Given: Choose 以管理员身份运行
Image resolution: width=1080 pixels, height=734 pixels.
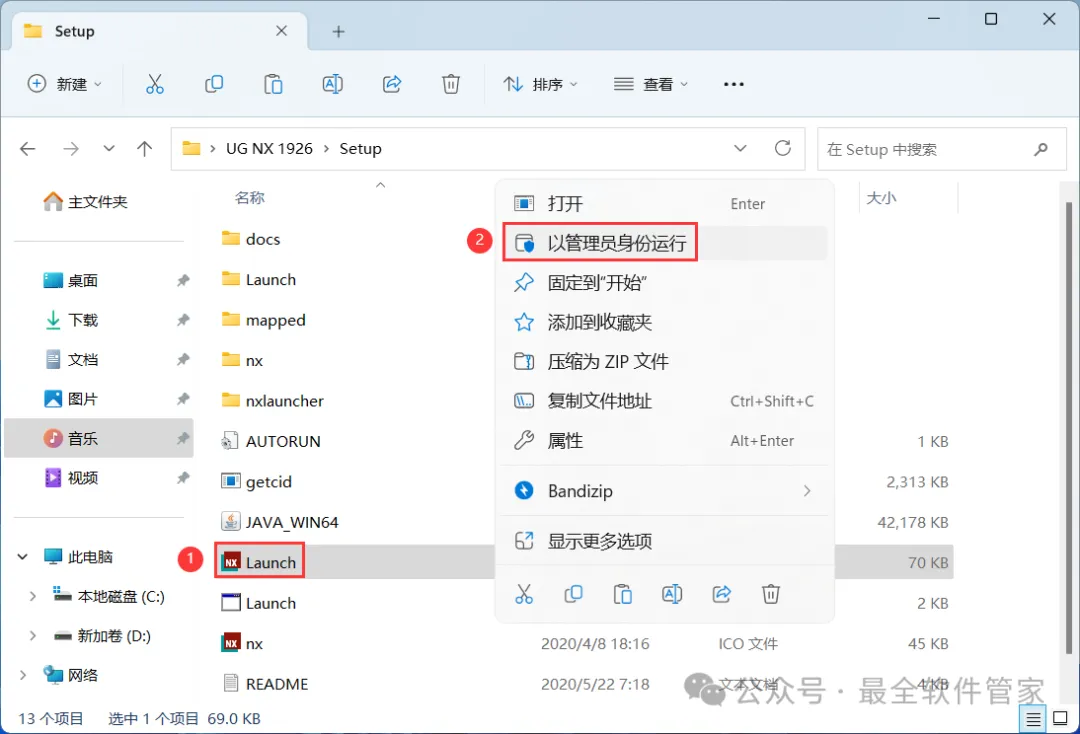Looking at the screenshot, I should 664,243.
